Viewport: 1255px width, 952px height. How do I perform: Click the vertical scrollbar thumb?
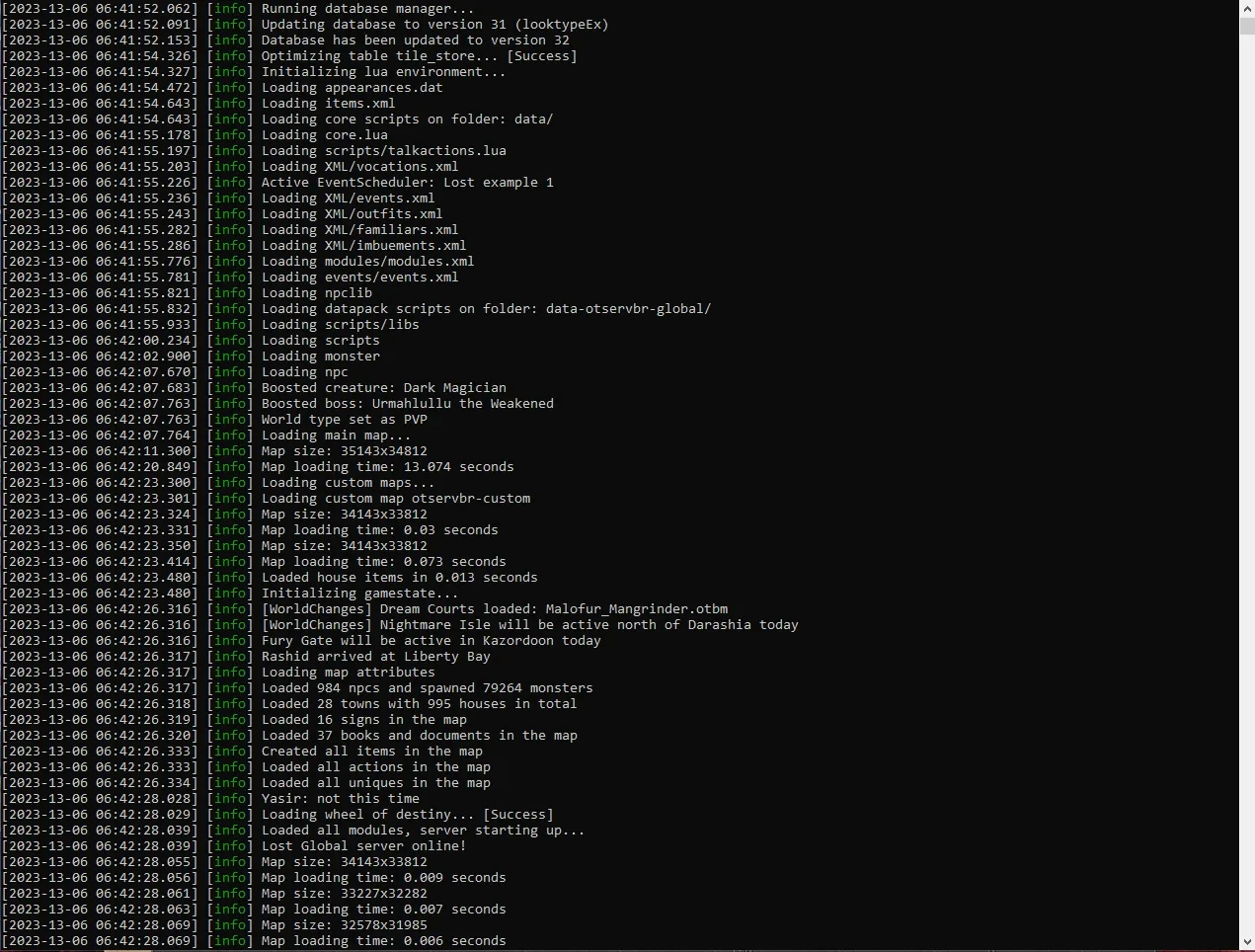1246,26
